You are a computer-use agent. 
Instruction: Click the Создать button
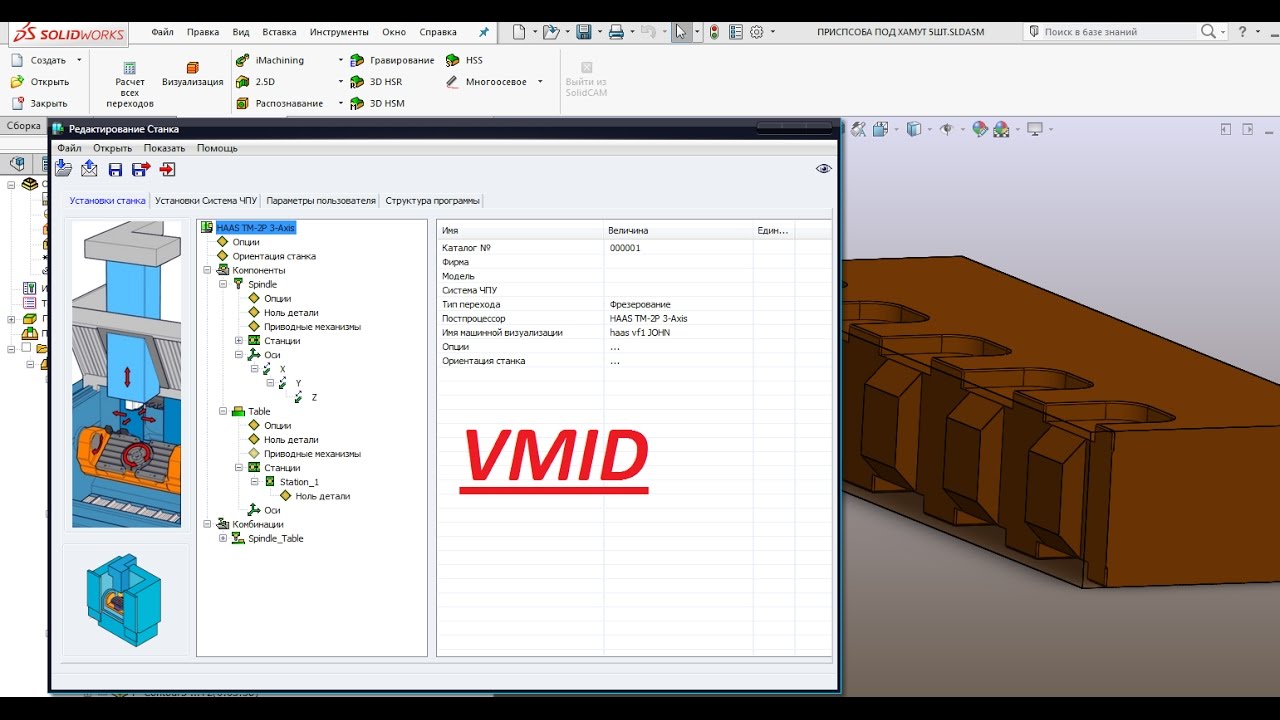(40, 60)
